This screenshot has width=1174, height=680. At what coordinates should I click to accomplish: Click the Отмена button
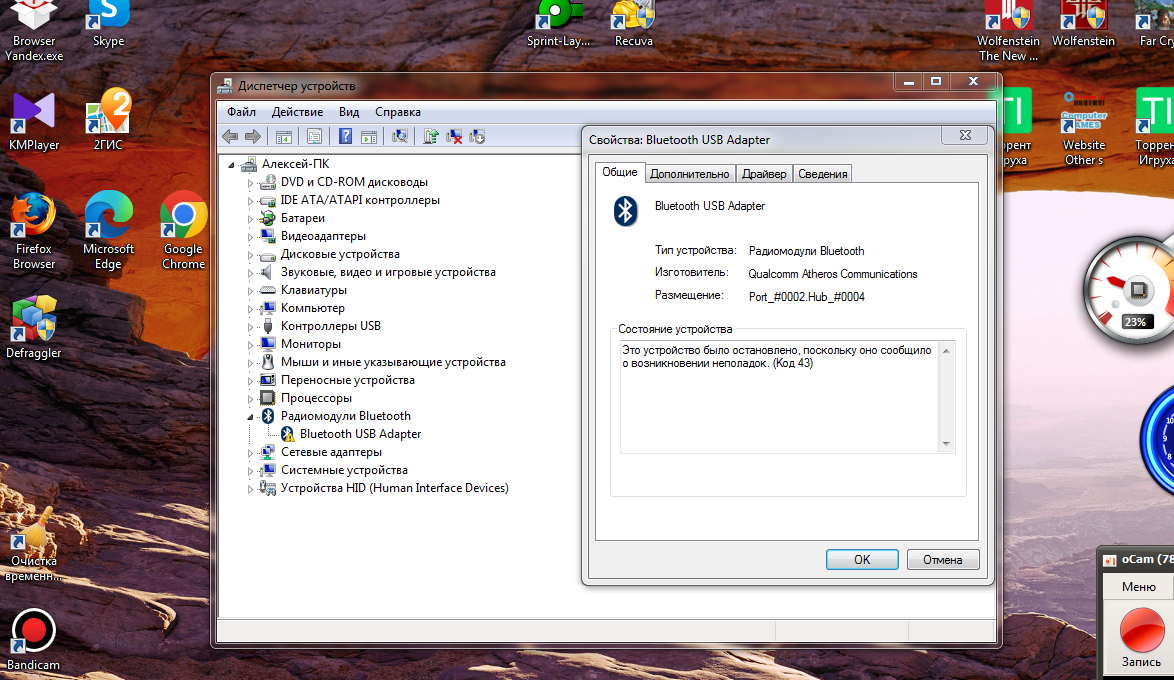[942, 560]
